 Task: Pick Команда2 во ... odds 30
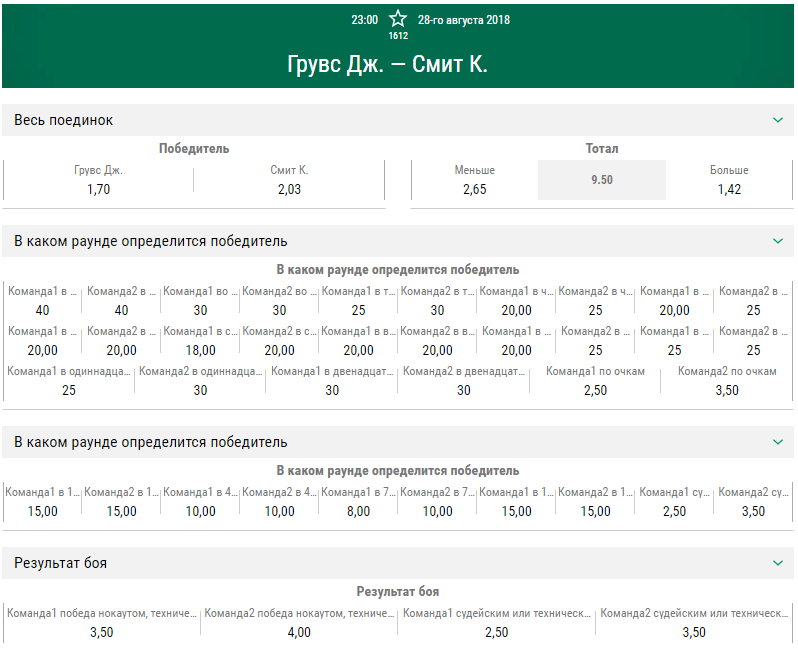(279, 301)
